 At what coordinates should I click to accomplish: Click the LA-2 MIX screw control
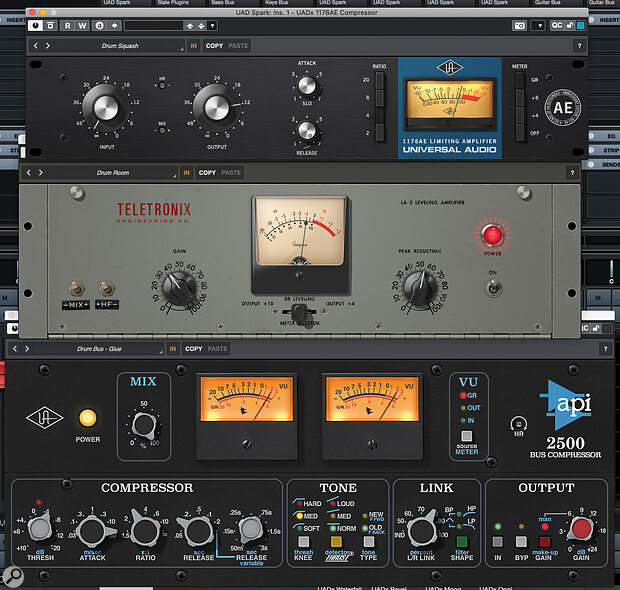77,289
